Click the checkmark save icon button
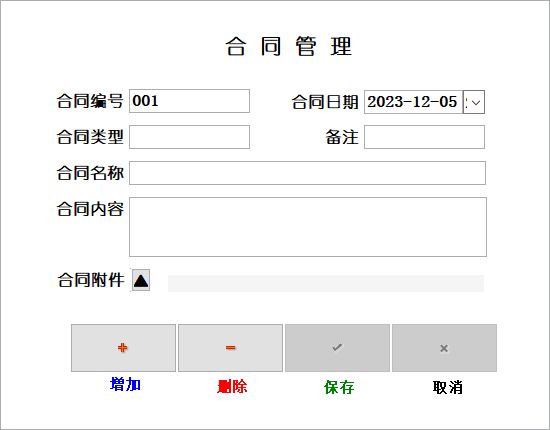 click(x=337, y=348)
